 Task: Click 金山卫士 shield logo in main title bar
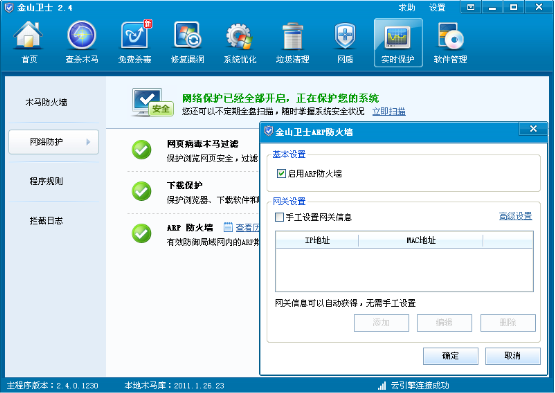coord(9,7)
